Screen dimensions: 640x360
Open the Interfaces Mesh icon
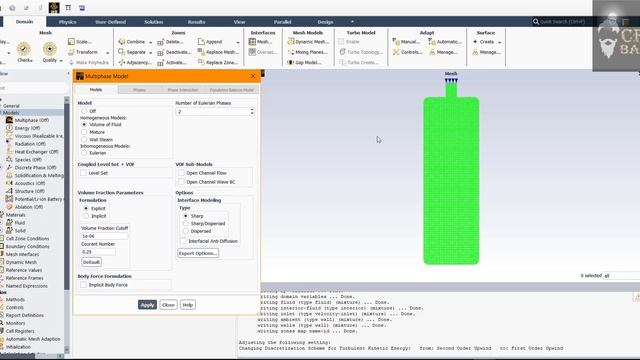pyautogui.click(x=252, y=42)
